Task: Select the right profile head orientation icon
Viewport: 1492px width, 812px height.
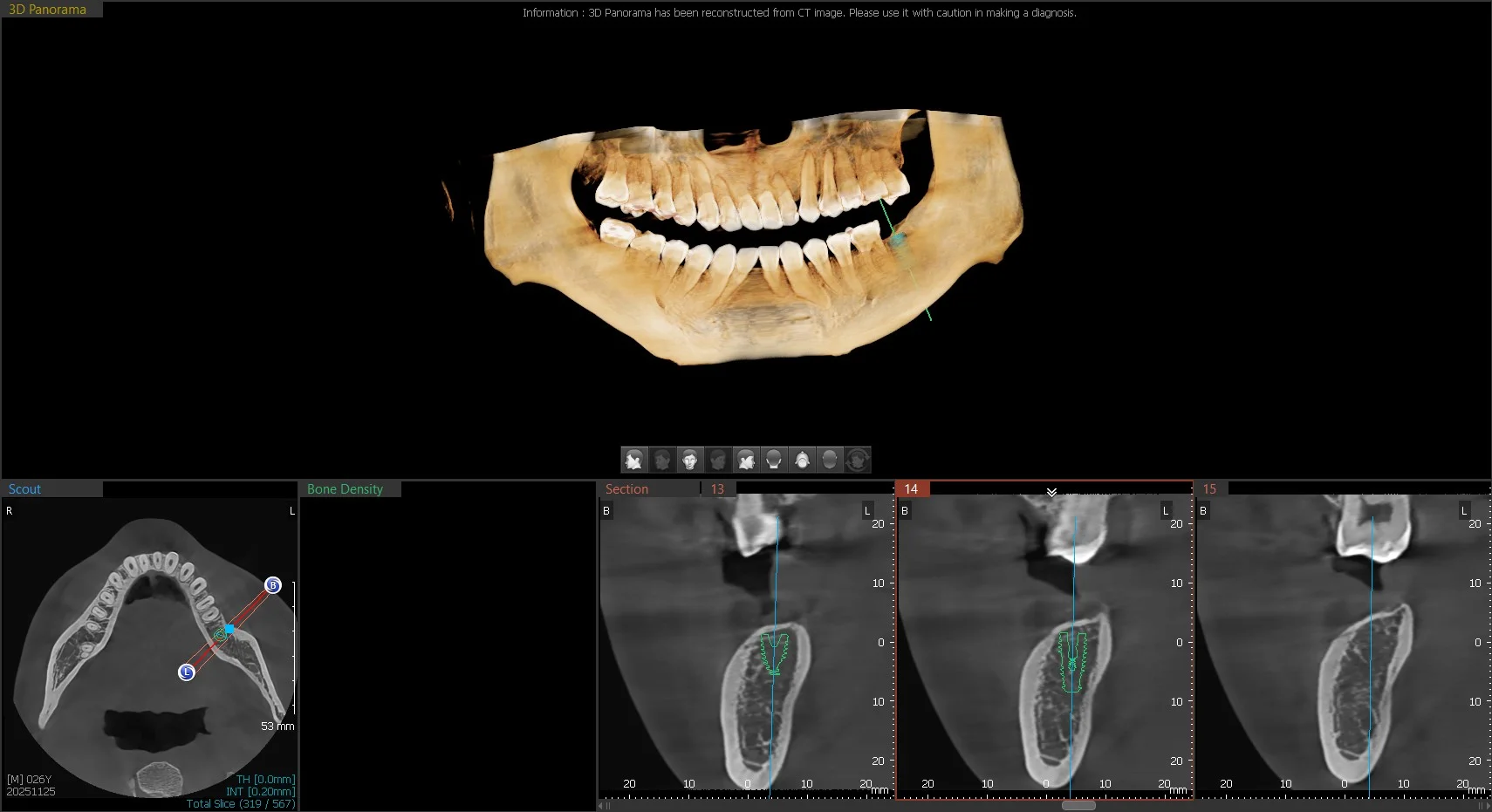Action: (x=747, y=460)
